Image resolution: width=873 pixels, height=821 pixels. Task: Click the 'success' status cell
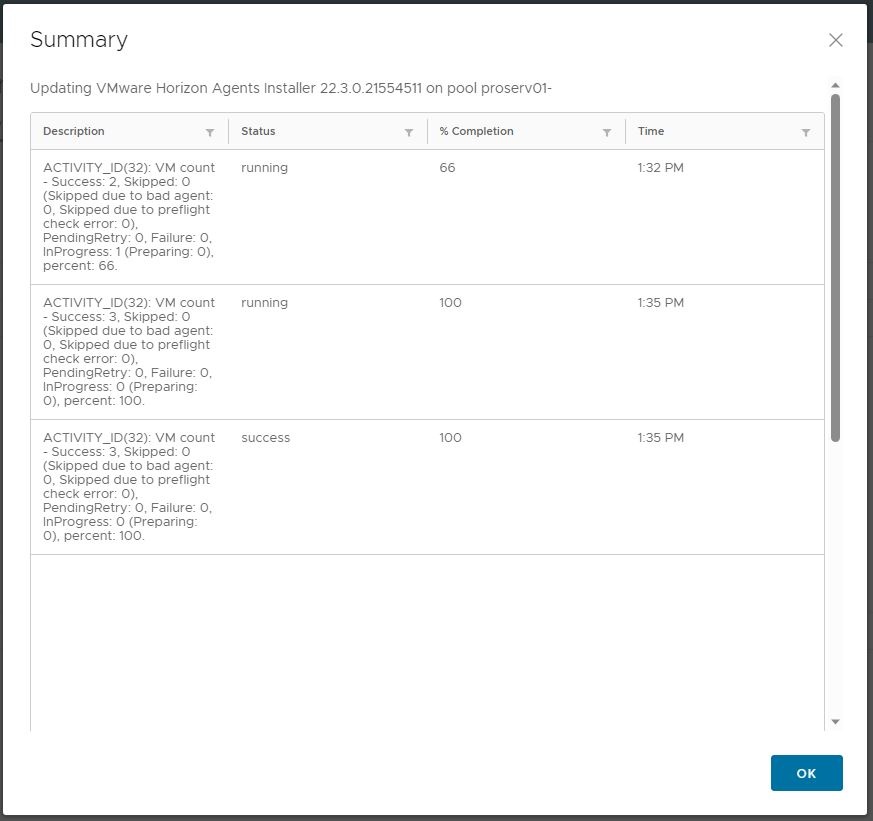[264, 438]
